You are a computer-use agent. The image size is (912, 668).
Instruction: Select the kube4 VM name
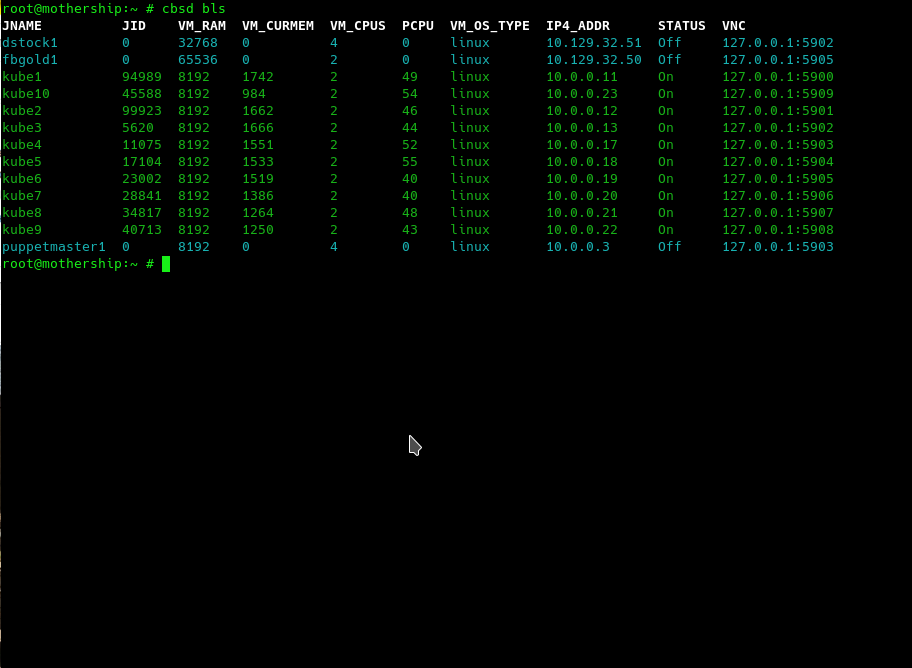[x=22, y=144]
